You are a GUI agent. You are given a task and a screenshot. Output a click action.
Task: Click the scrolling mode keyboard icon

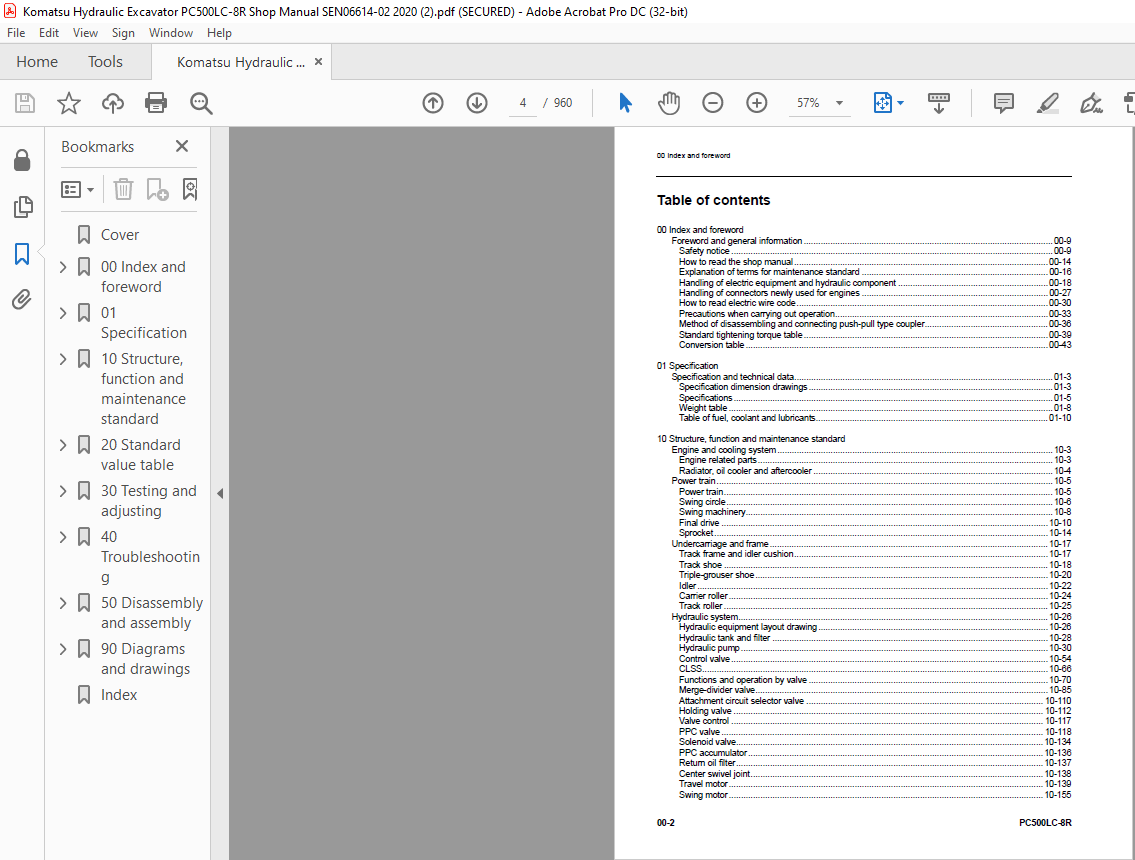pyautogui.click(x=939, y=103)
